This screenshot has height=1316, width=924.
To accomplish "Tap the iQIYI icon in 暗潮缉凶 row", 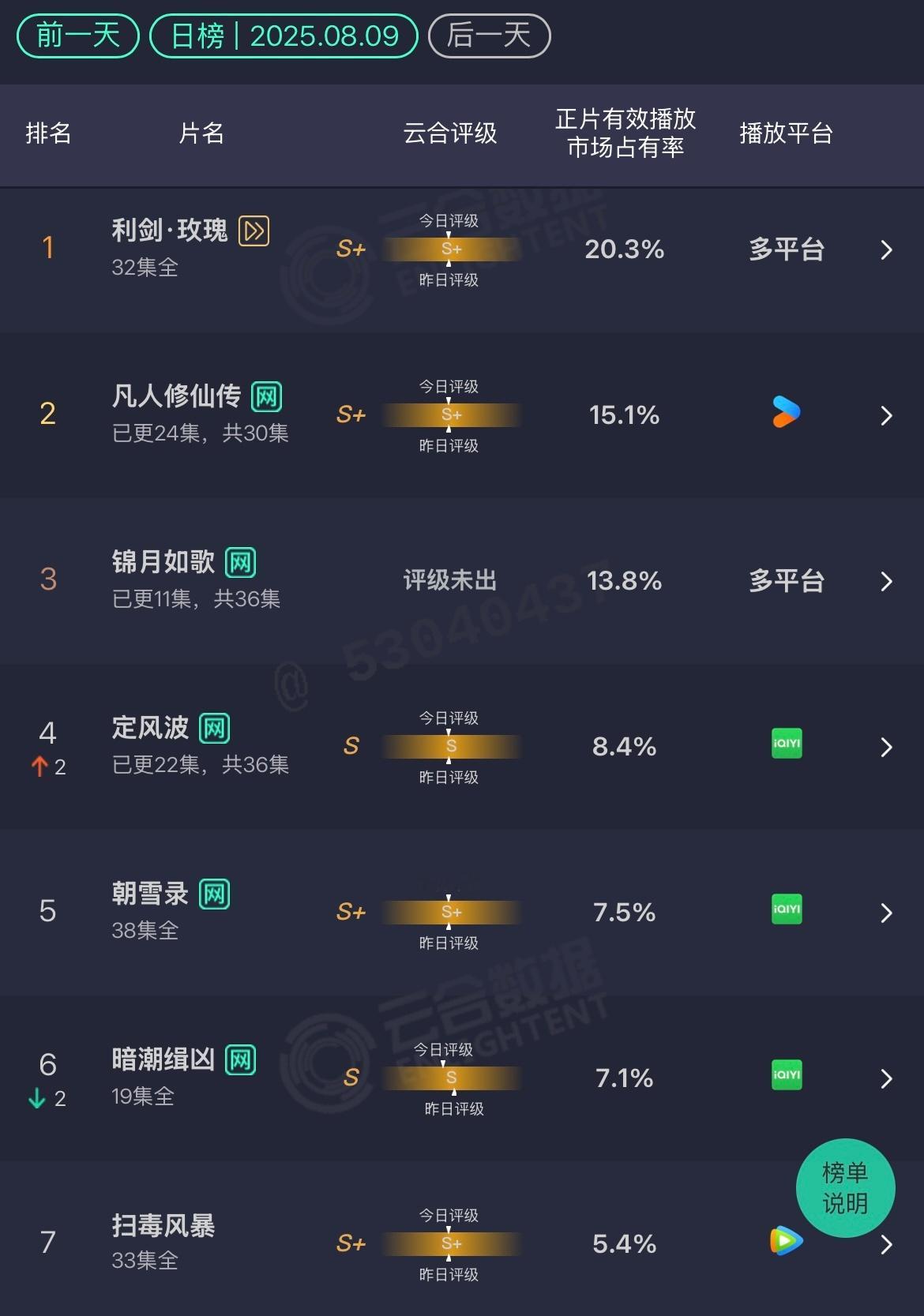I will [787, 1075].
